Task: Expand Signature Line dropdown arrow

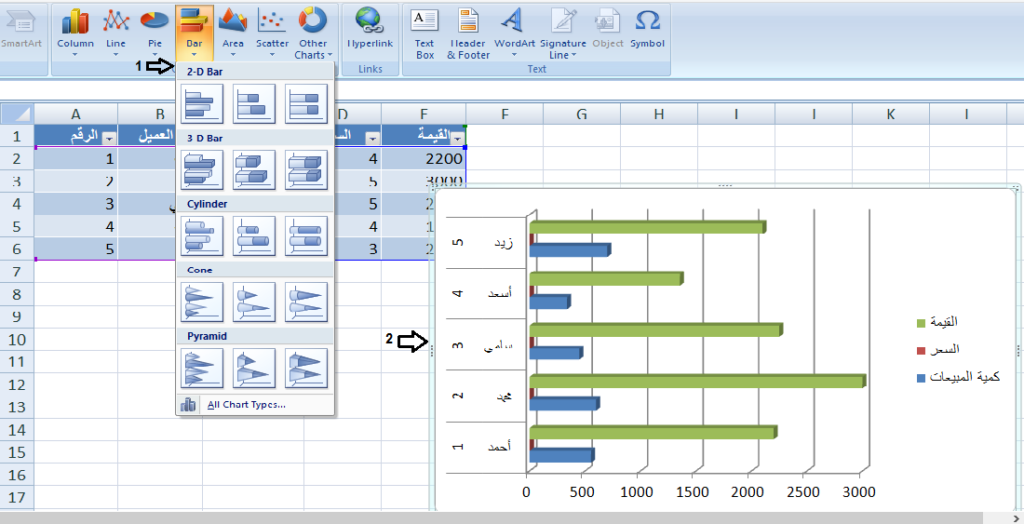Action: 574,56
